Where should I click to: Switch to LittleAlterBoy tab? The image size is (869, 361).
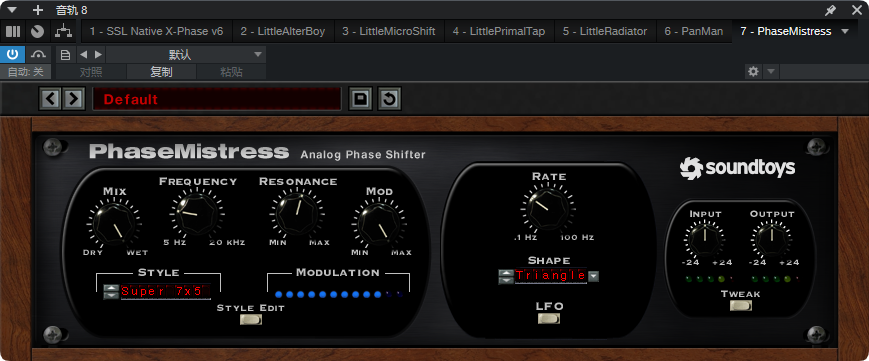coord(283,32)
